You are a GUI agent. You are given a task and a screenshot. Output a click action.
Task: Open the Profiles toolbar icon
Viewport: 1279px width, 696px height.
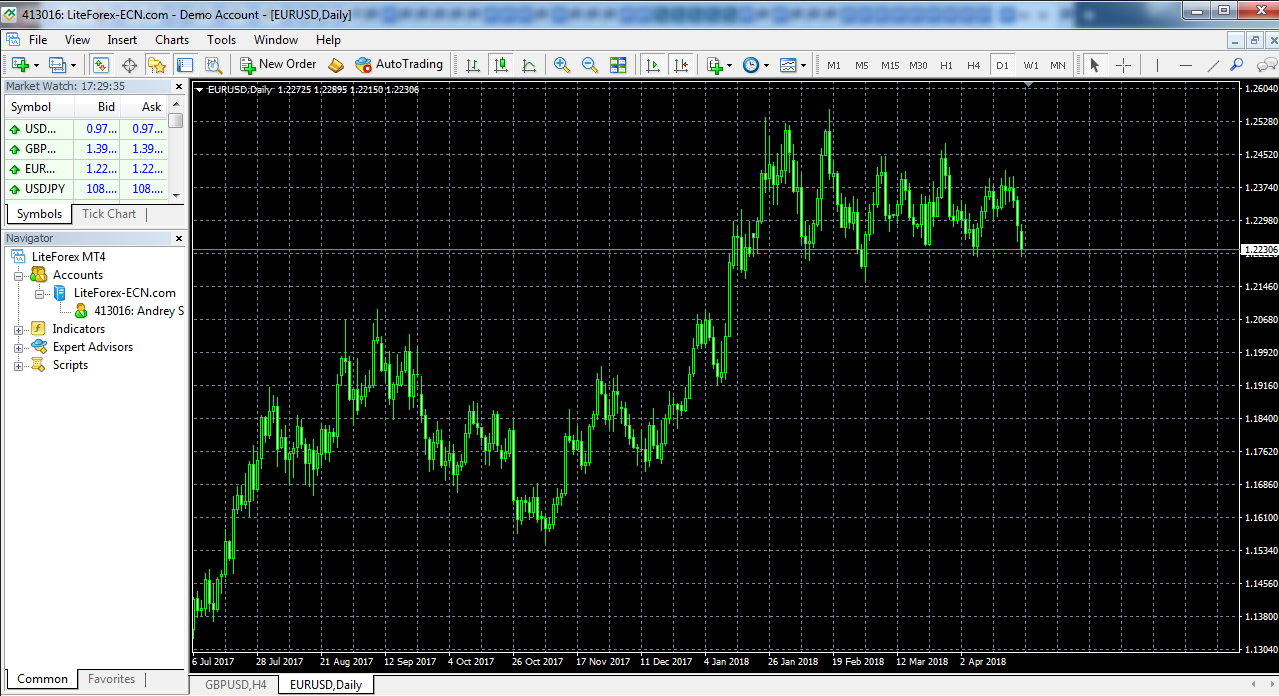click(57, 64)
